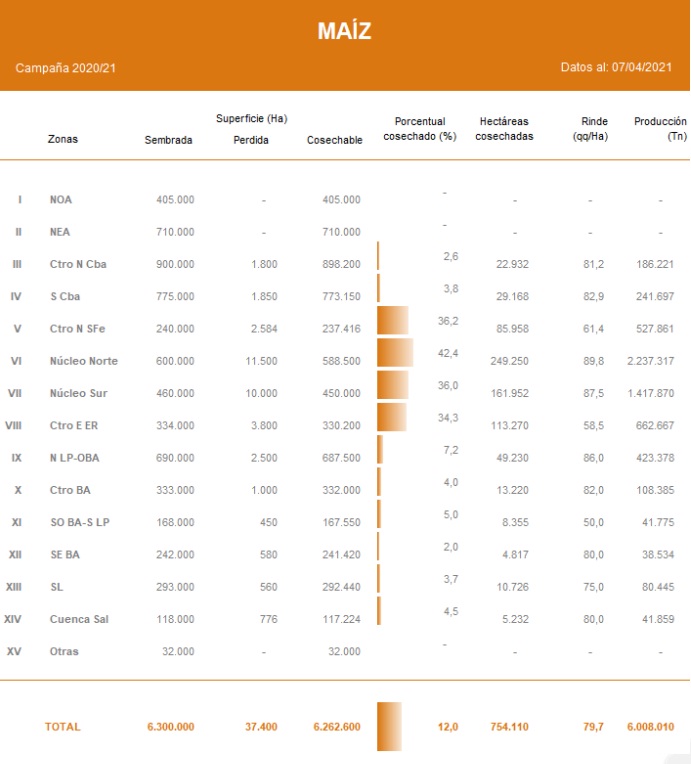Viewport: 691px width, 764px height.
Task: Click the MAÍZ title heading
Action: click(344, 31)
